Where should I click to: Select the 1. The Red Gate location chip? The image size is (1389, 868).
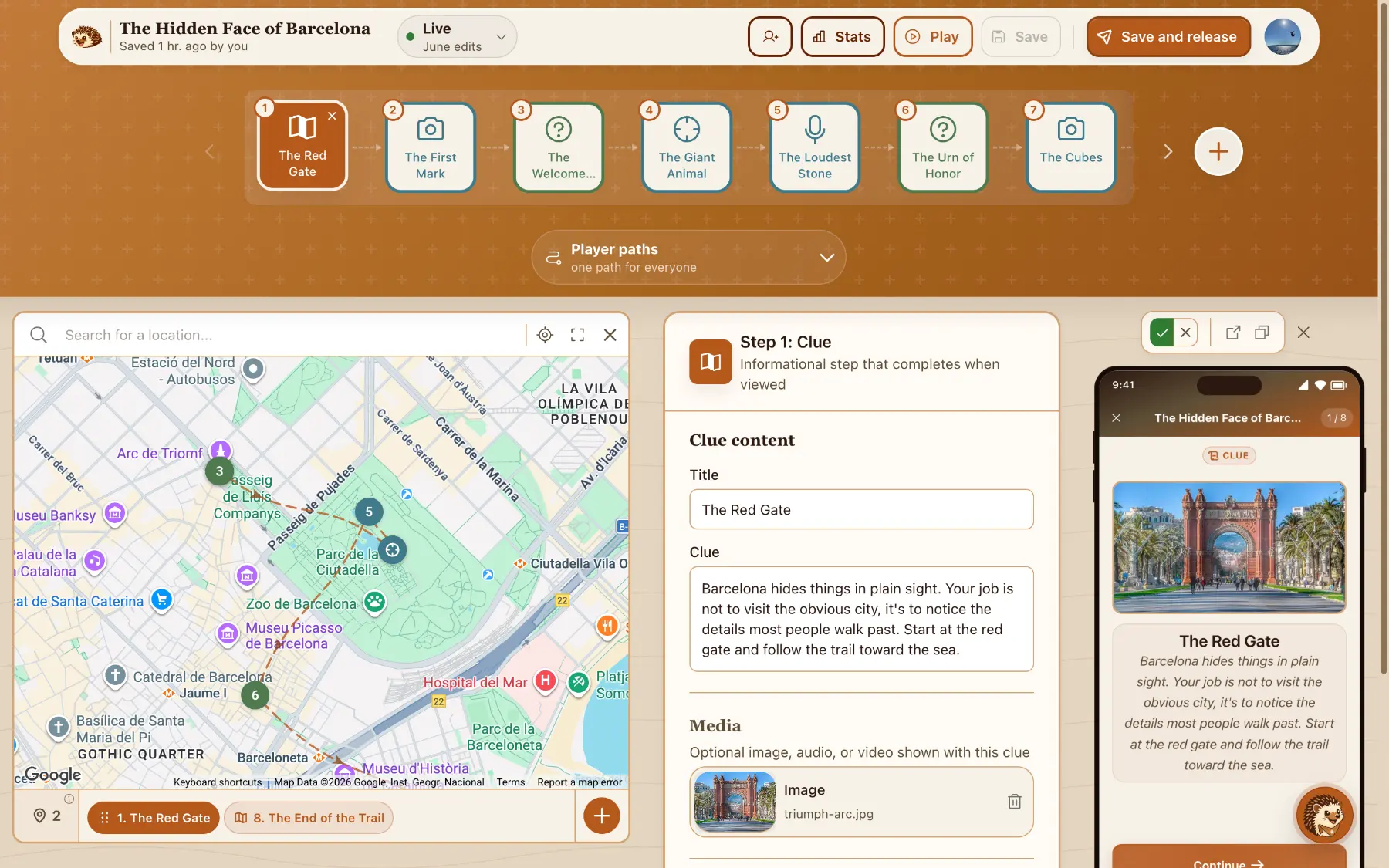point(154,818)
